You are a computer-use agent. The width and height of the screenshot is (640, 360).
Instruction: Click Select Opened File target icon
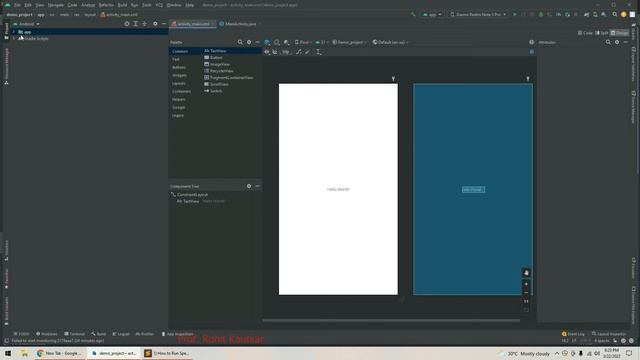127,24
